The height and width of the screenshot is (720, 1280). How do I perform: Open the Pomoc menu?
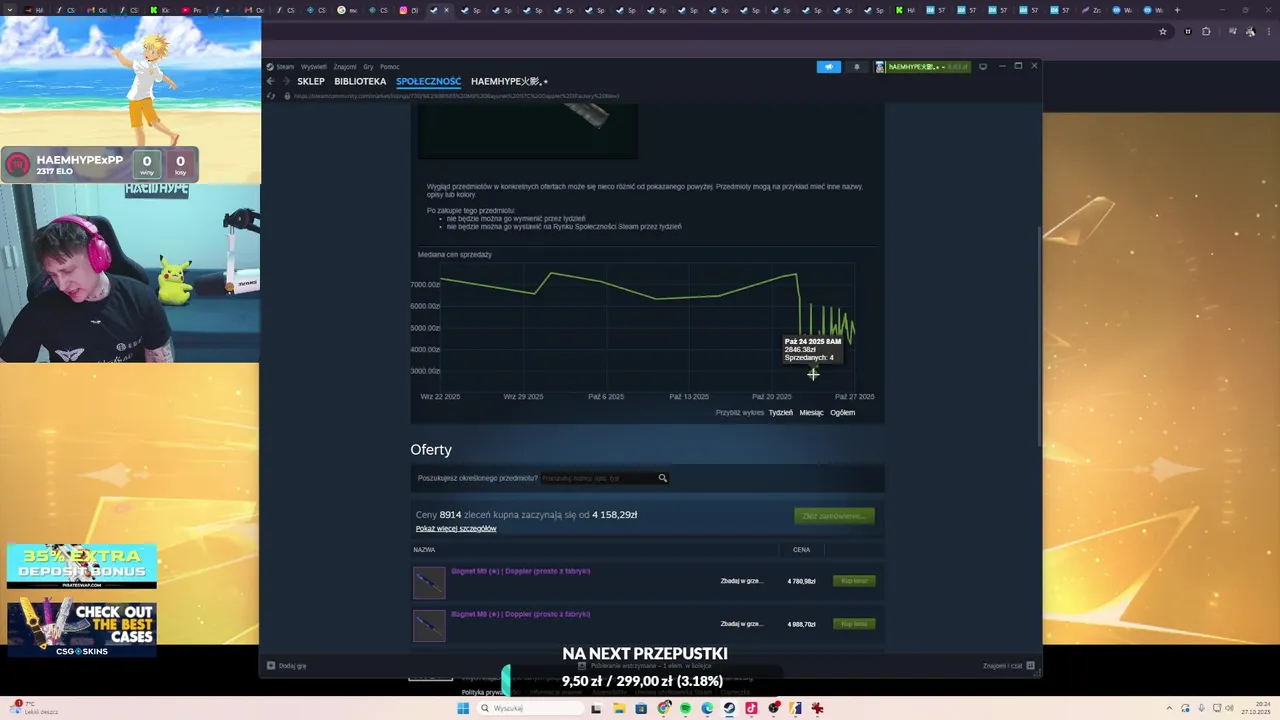(390, 67)
